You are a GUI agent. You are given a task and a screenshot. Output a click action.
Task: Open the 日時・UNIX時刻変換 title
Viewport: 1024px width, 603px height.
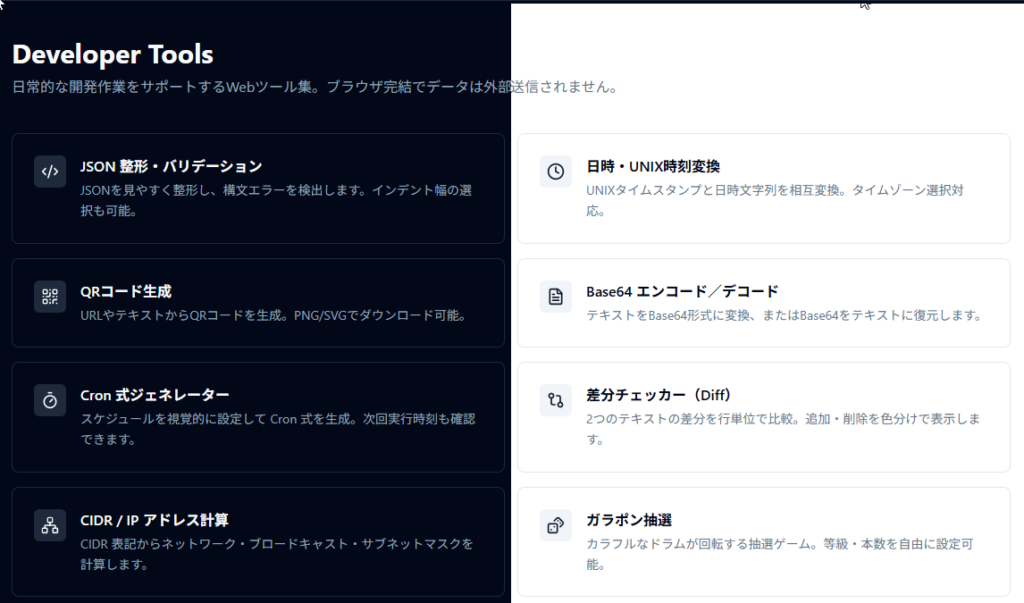[x=653, y=166]
